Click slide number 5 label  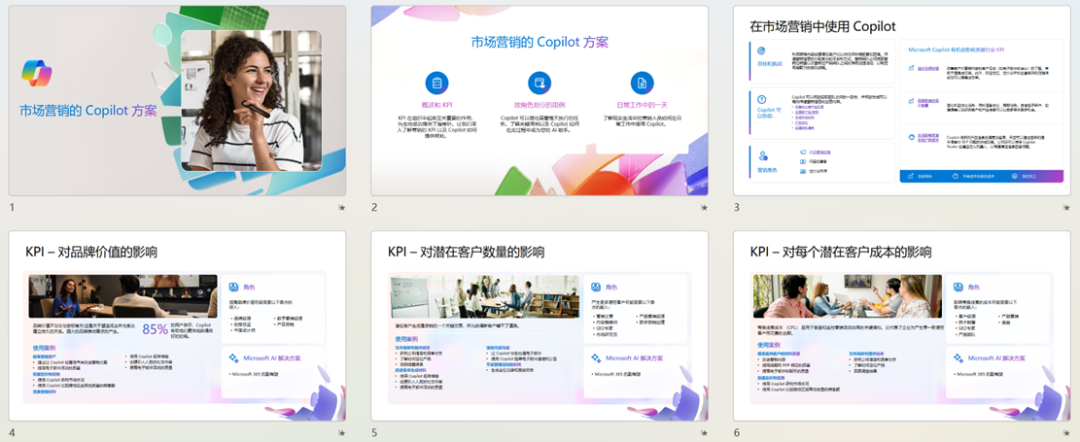tap(374, 433)
